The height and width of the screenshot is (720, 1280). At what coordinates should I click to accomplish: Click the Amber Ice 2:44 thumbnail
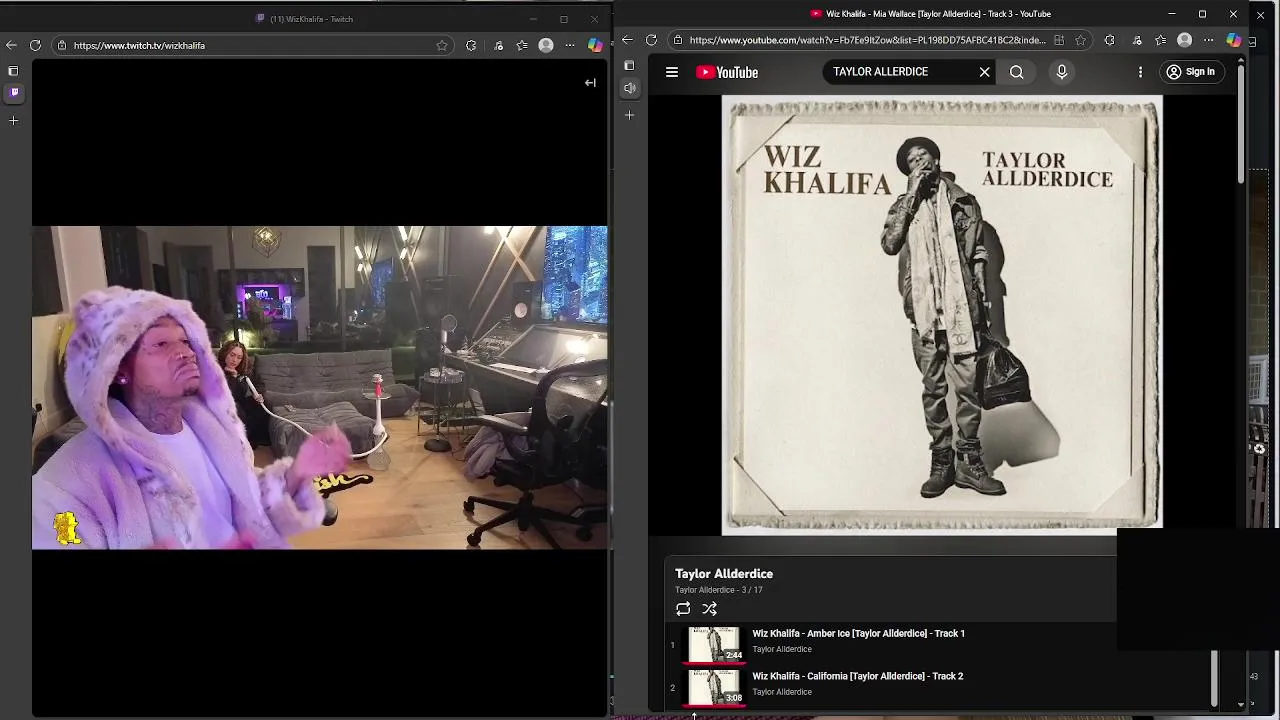click(715, 644)
